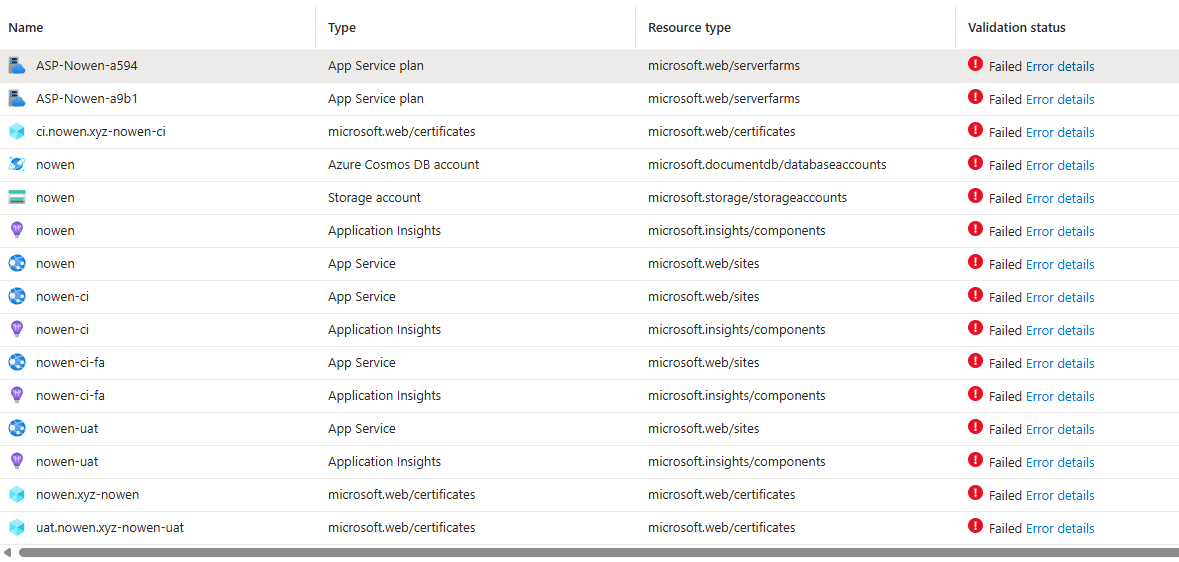Click the nowen Application Insights lightbulb icon

click(x=17, y=230)
